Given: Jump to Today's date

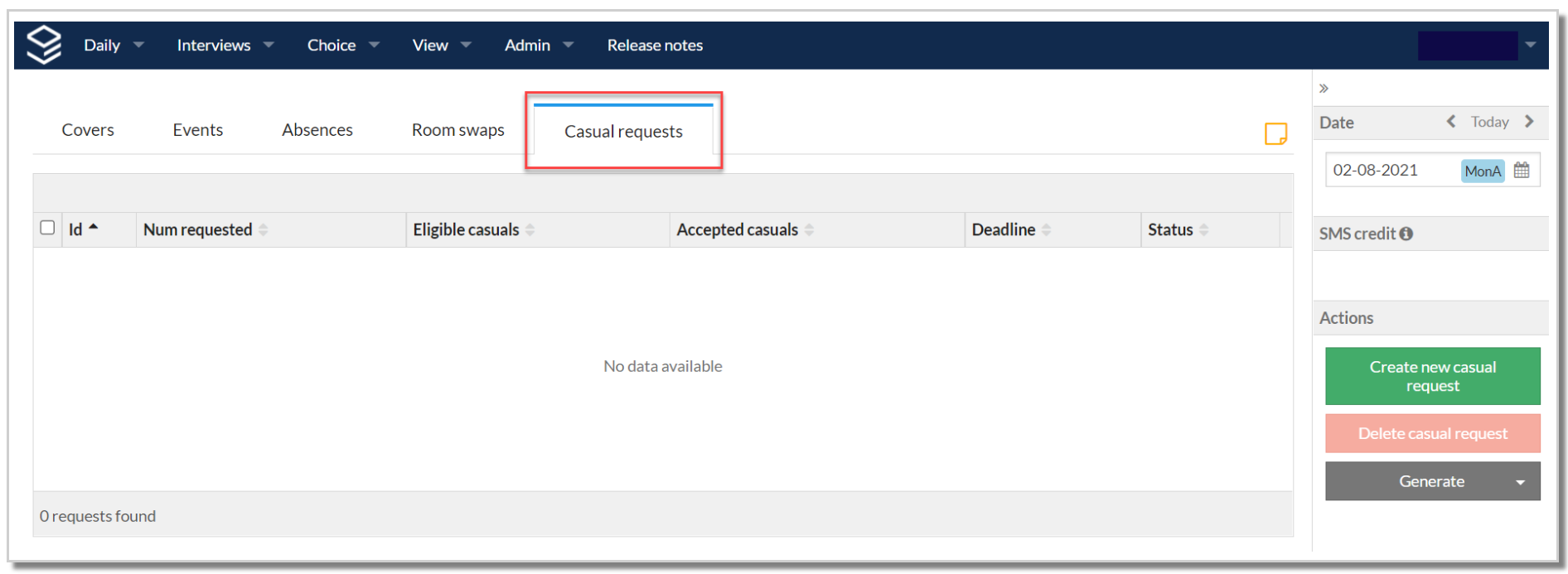Looking at the screenshot, I should tap(1489, 122).
